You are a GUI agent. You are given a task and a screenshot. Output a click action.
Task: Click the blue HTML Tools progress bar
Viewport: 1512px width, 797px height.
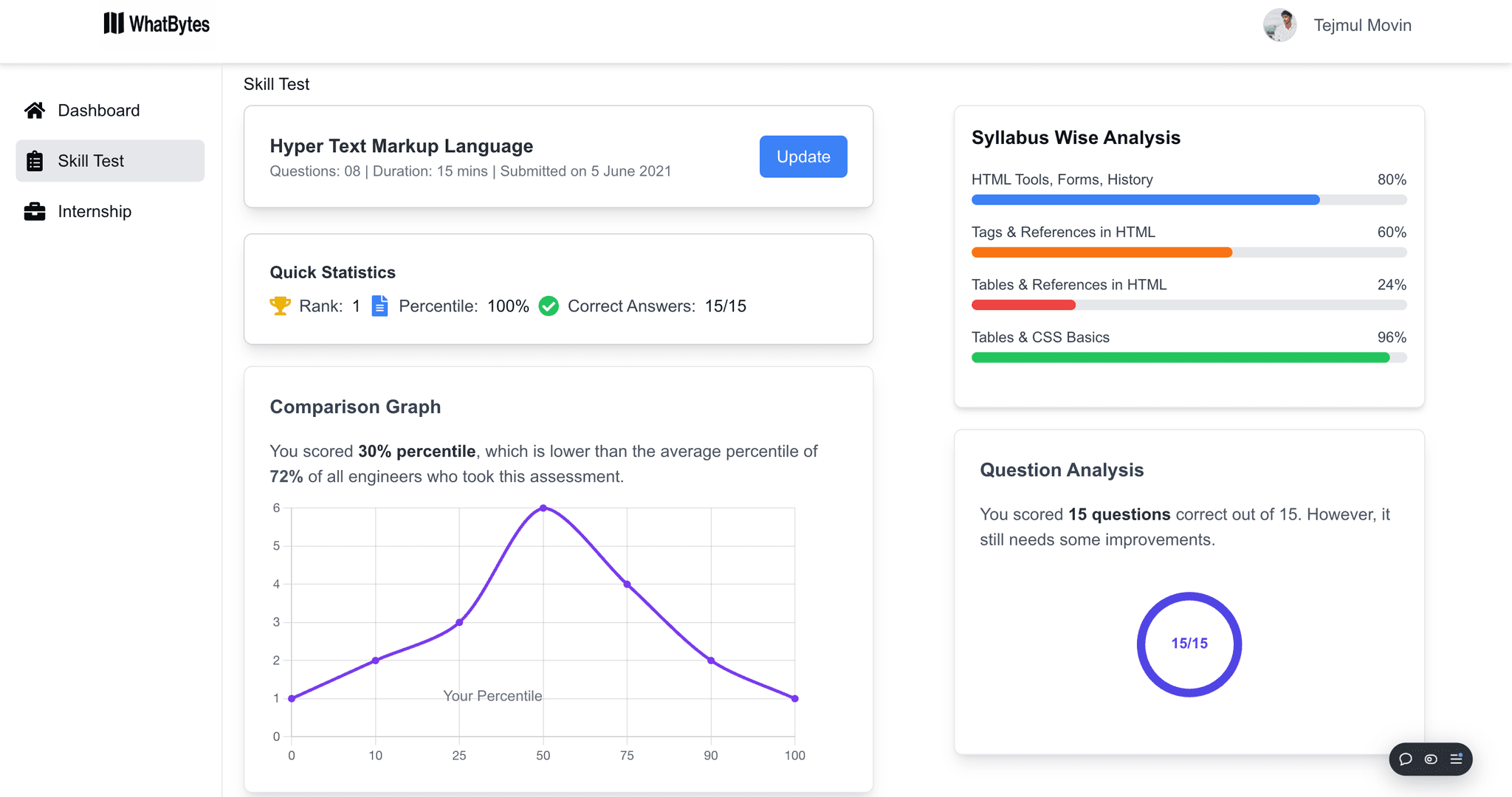tap(1145, 200)
